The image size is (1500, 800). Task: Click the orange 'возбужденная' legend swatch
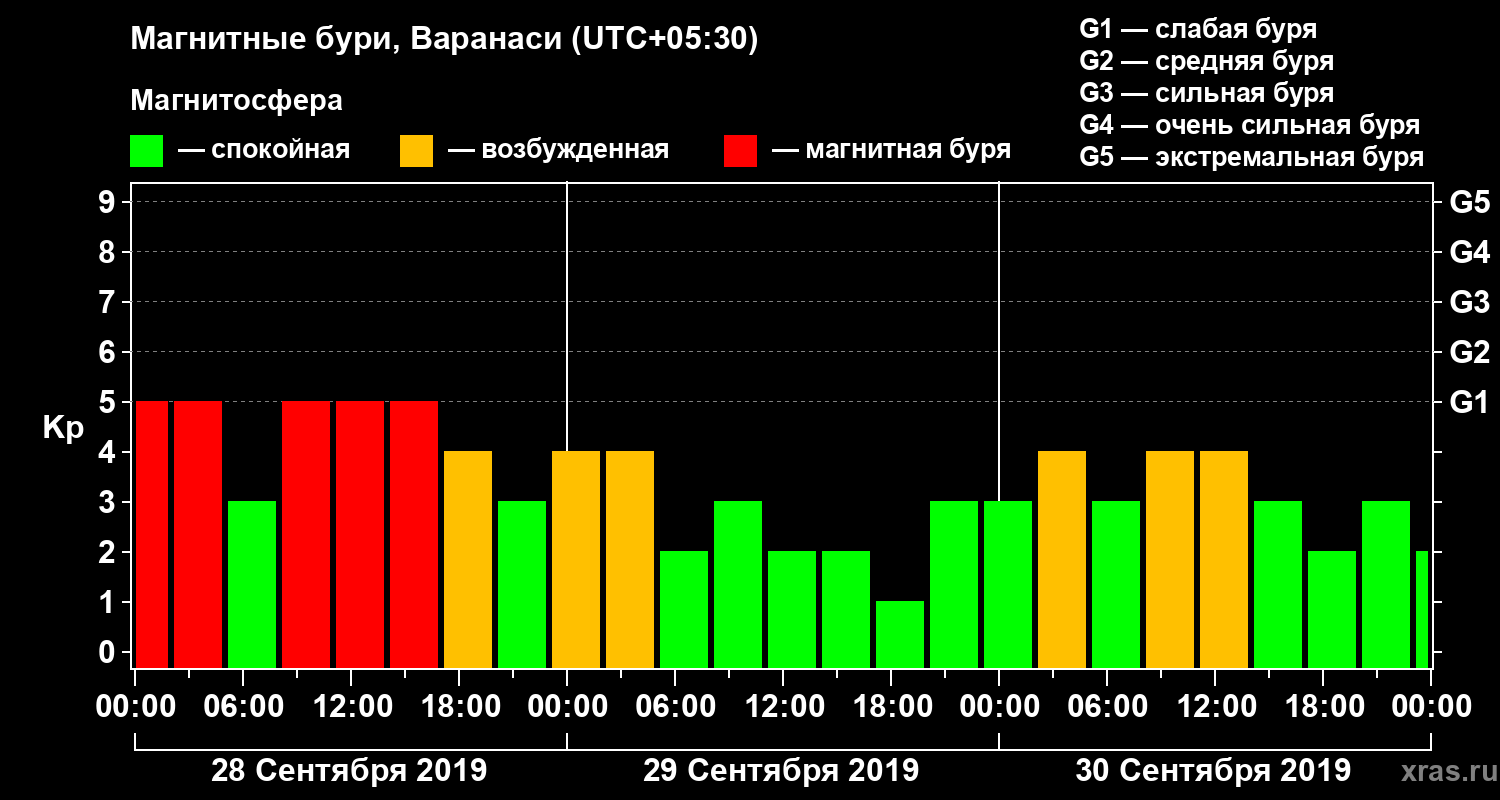tap(416, 150)
